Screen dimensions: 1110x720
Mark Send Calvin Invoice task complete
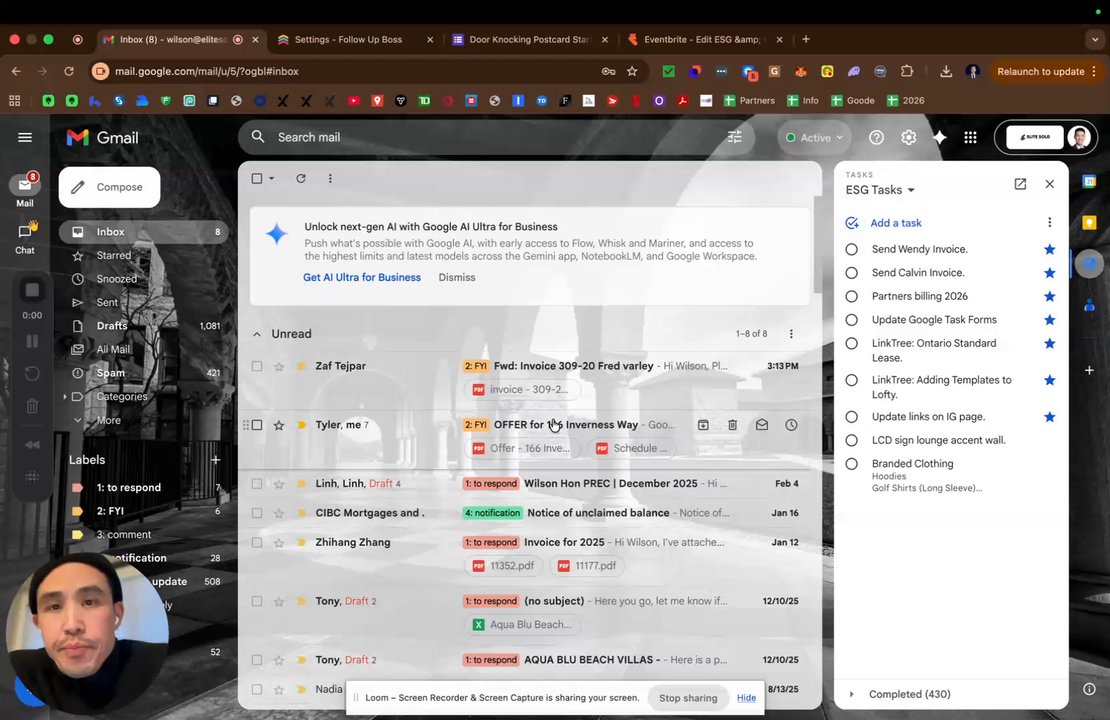tap(852, 273)
